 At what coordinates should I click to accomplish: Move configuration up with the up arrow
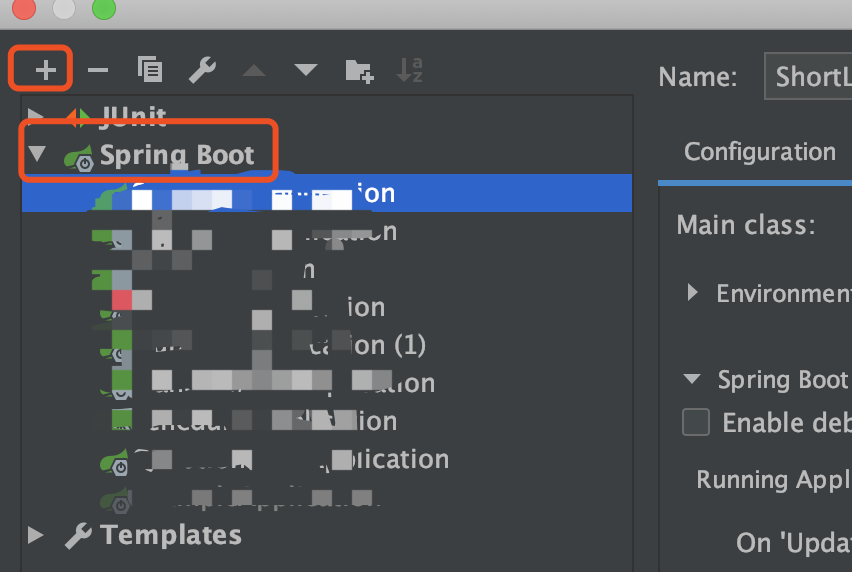pyautogui.click(x=254, y=70)
